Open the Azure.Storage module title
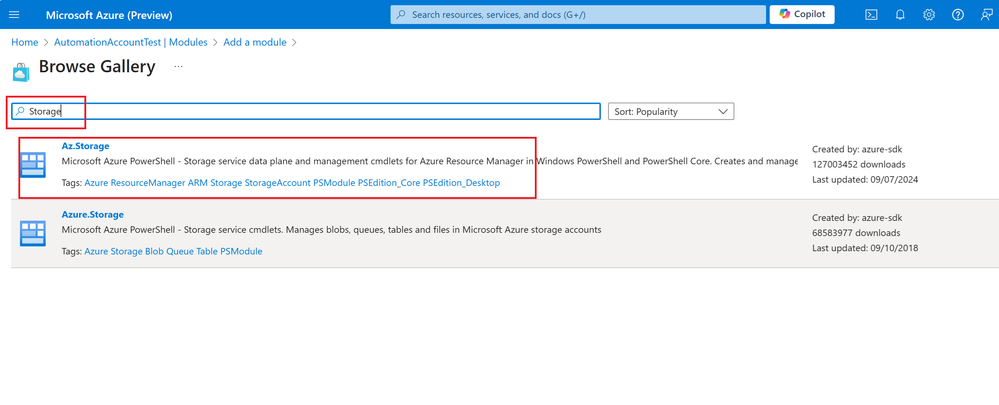This screenshot has width=999, height=405. [x=92, y=215]
